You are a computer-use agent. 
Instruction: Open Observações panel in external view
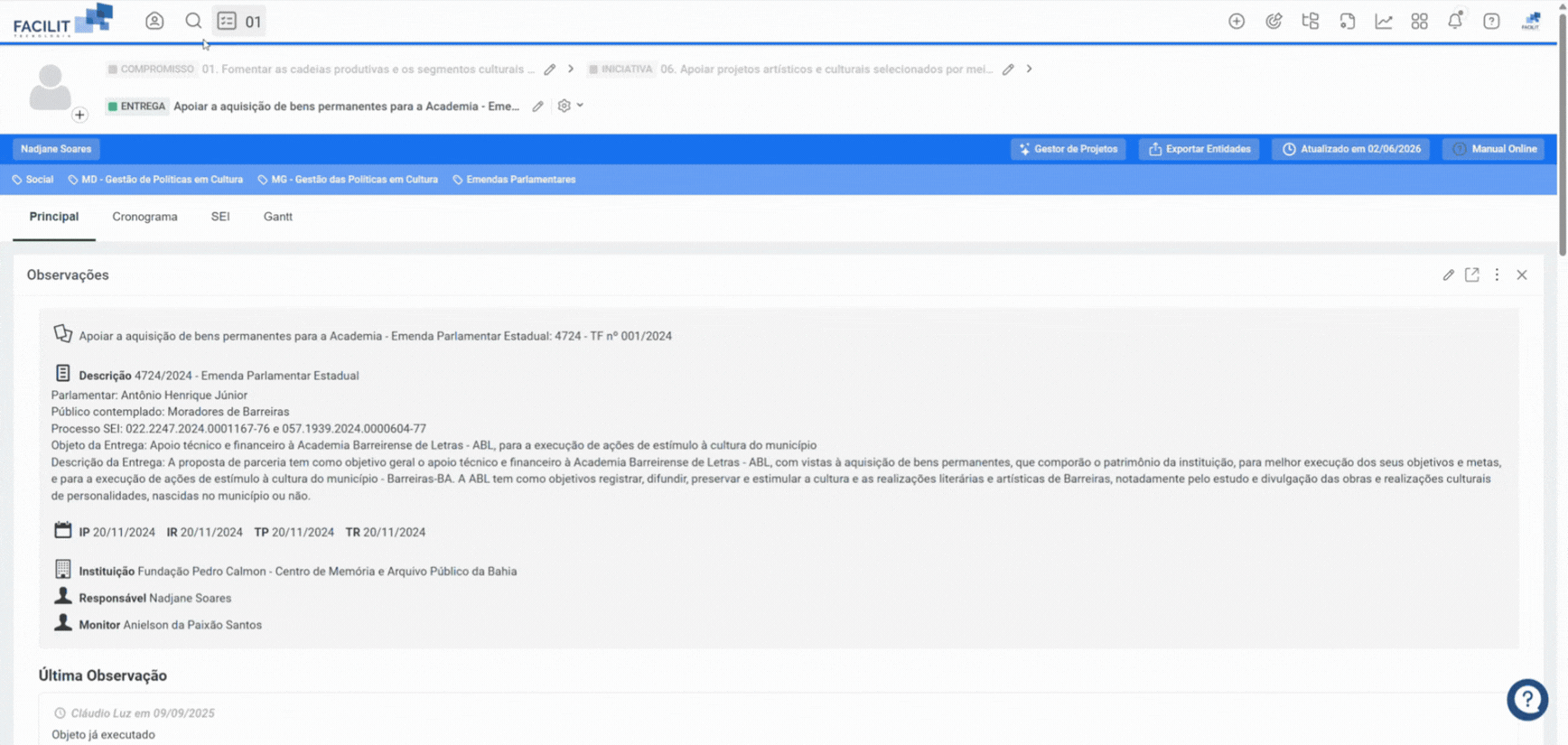(1472, 275)
